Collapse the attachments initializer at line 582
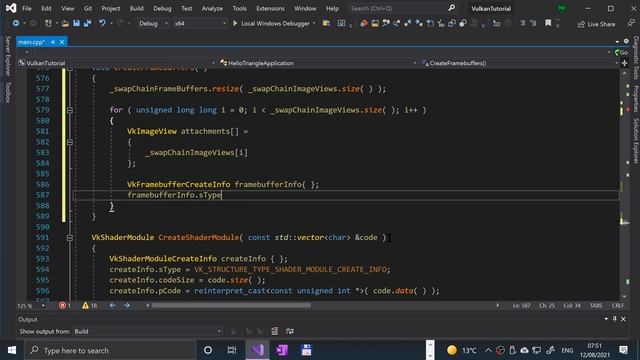This screenshot has width=640, height=360. (70, 142)
